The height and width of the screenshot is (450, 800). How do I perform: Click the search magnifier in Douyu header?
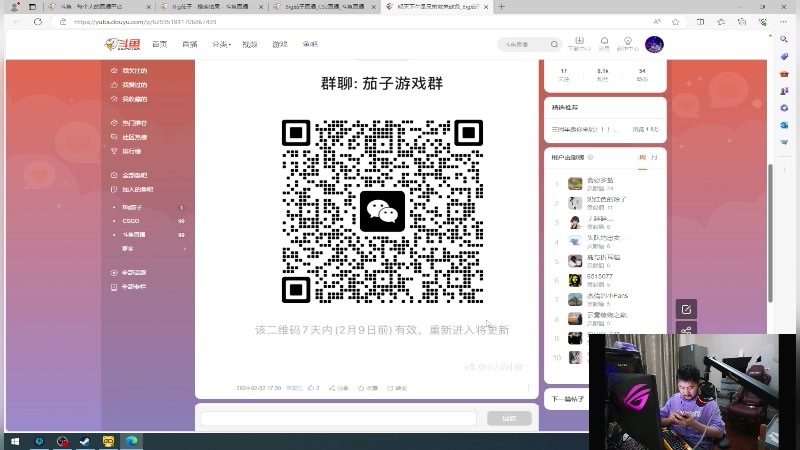pos(554,44)
